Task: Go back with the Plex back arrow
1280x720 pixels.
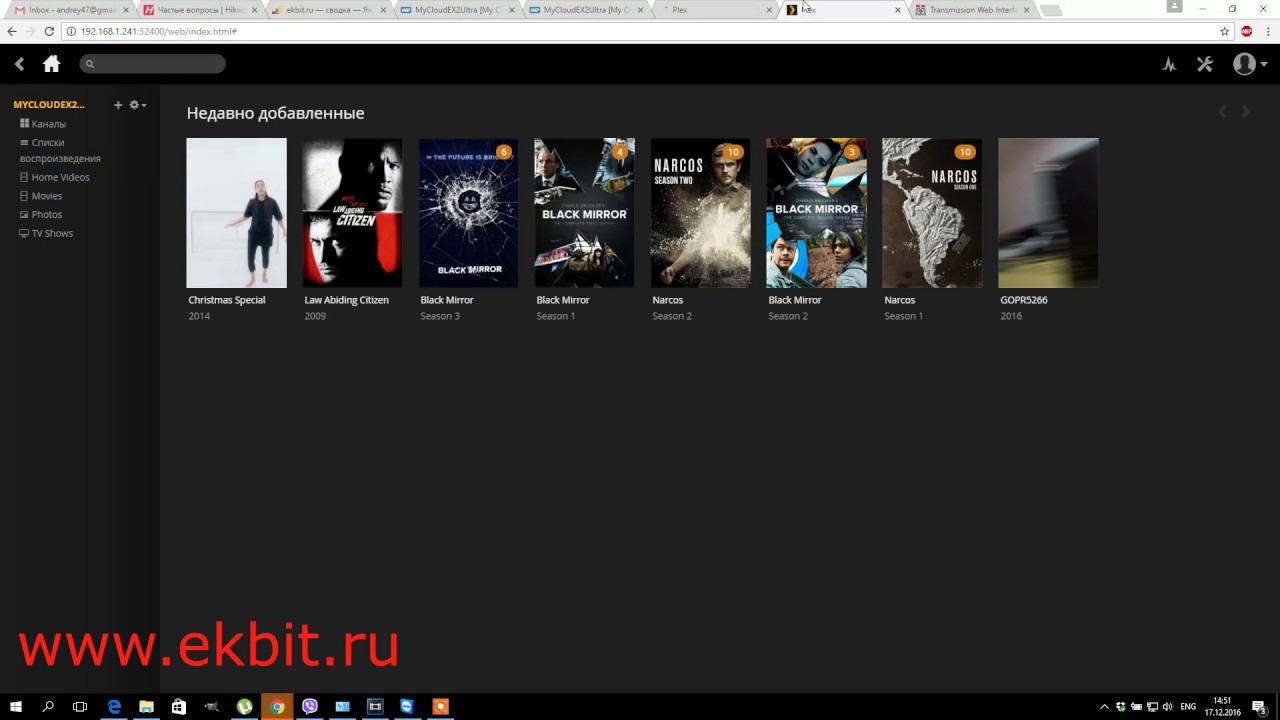Action: 19,64
